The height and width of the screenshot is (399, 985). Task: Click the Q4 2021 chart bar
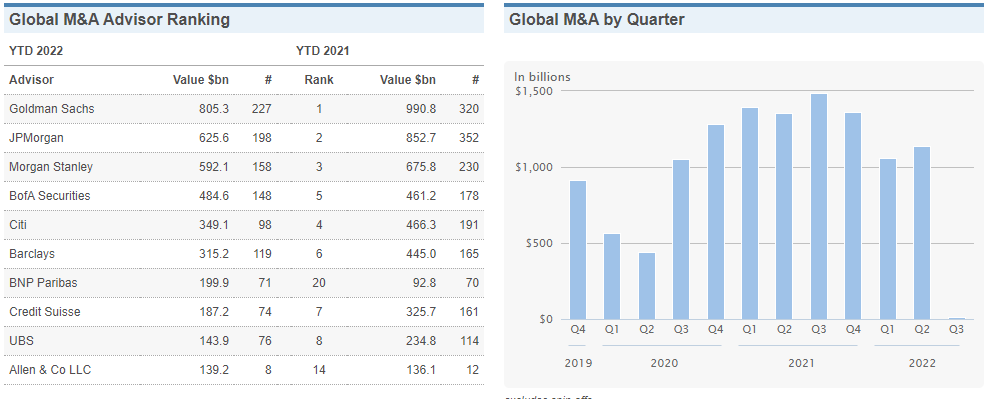[853, 216]
